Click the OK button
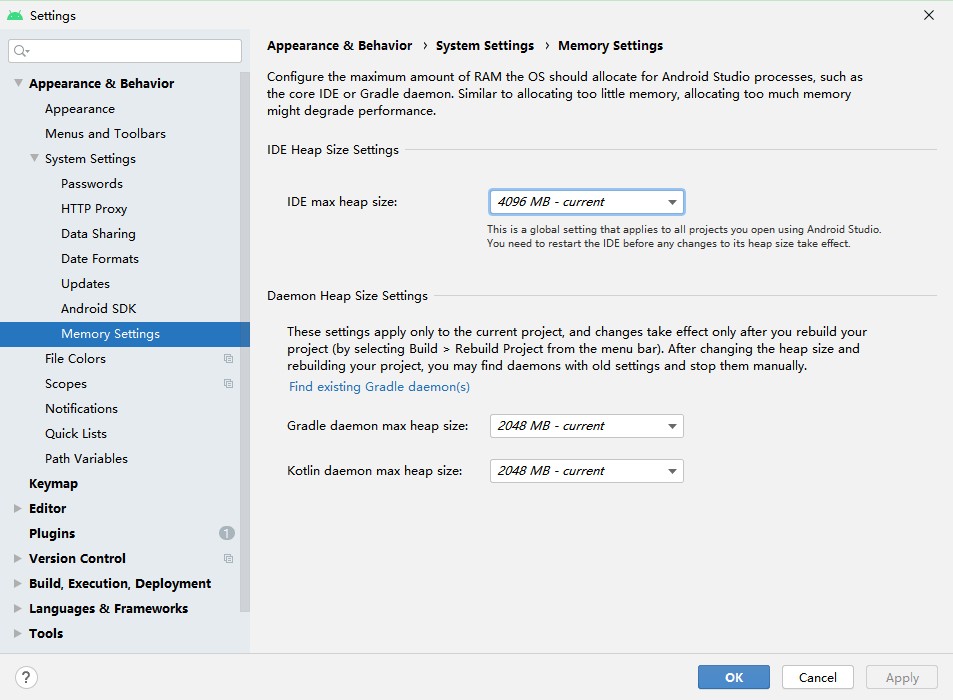 (x=734, y=678)
